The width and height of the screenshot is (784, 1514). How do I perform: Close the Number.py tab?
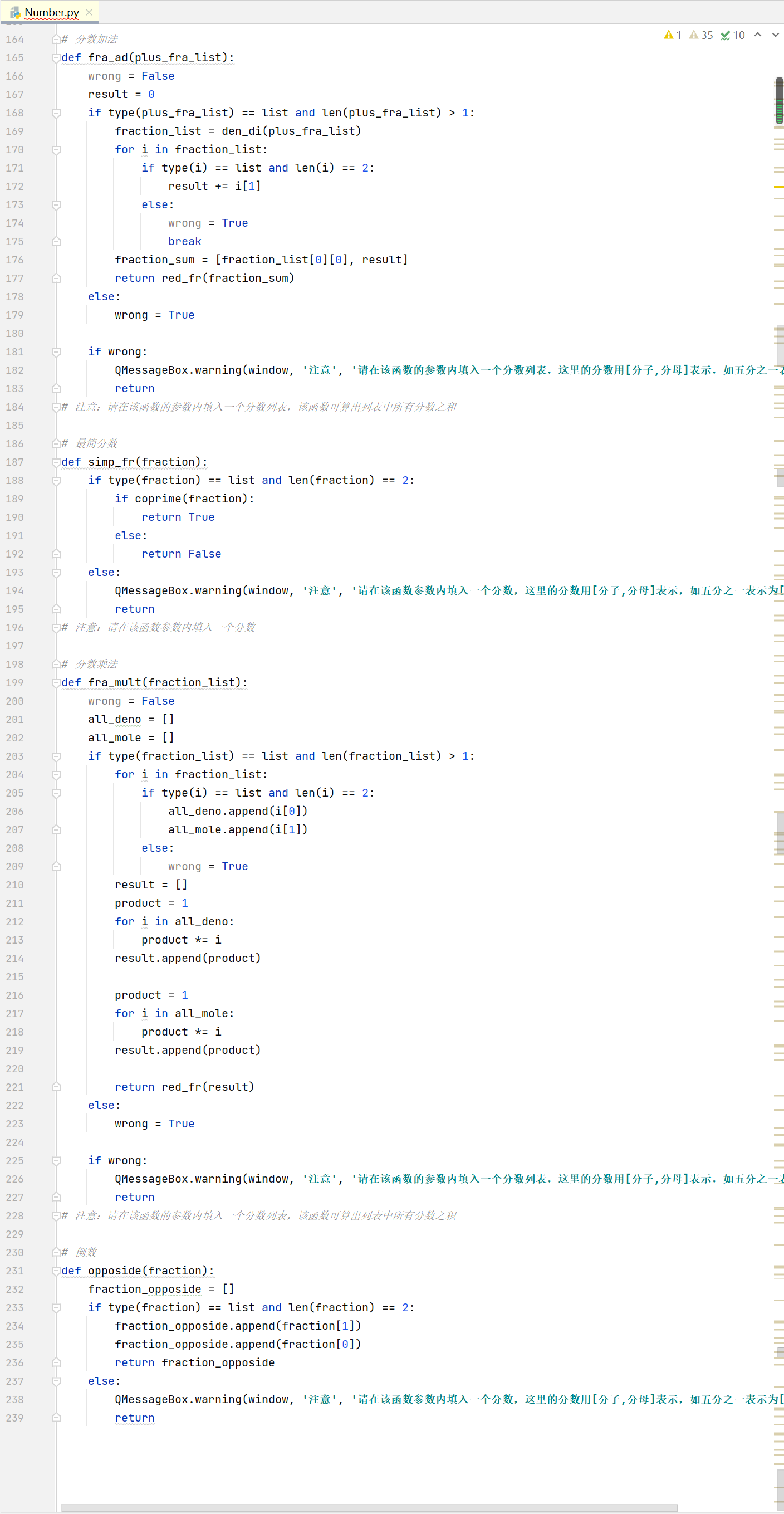coord(89,12)
